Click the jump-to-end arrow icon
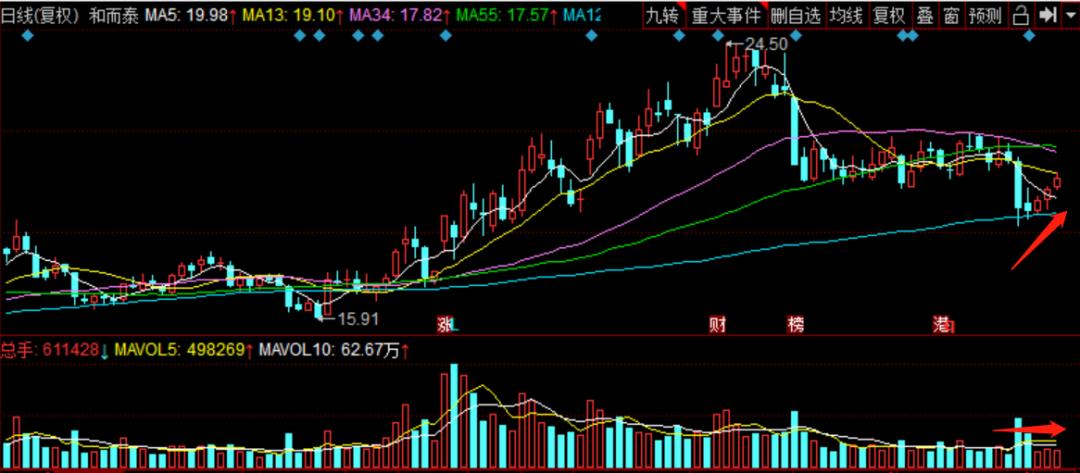The image size is (1080, 473). 1047,15
